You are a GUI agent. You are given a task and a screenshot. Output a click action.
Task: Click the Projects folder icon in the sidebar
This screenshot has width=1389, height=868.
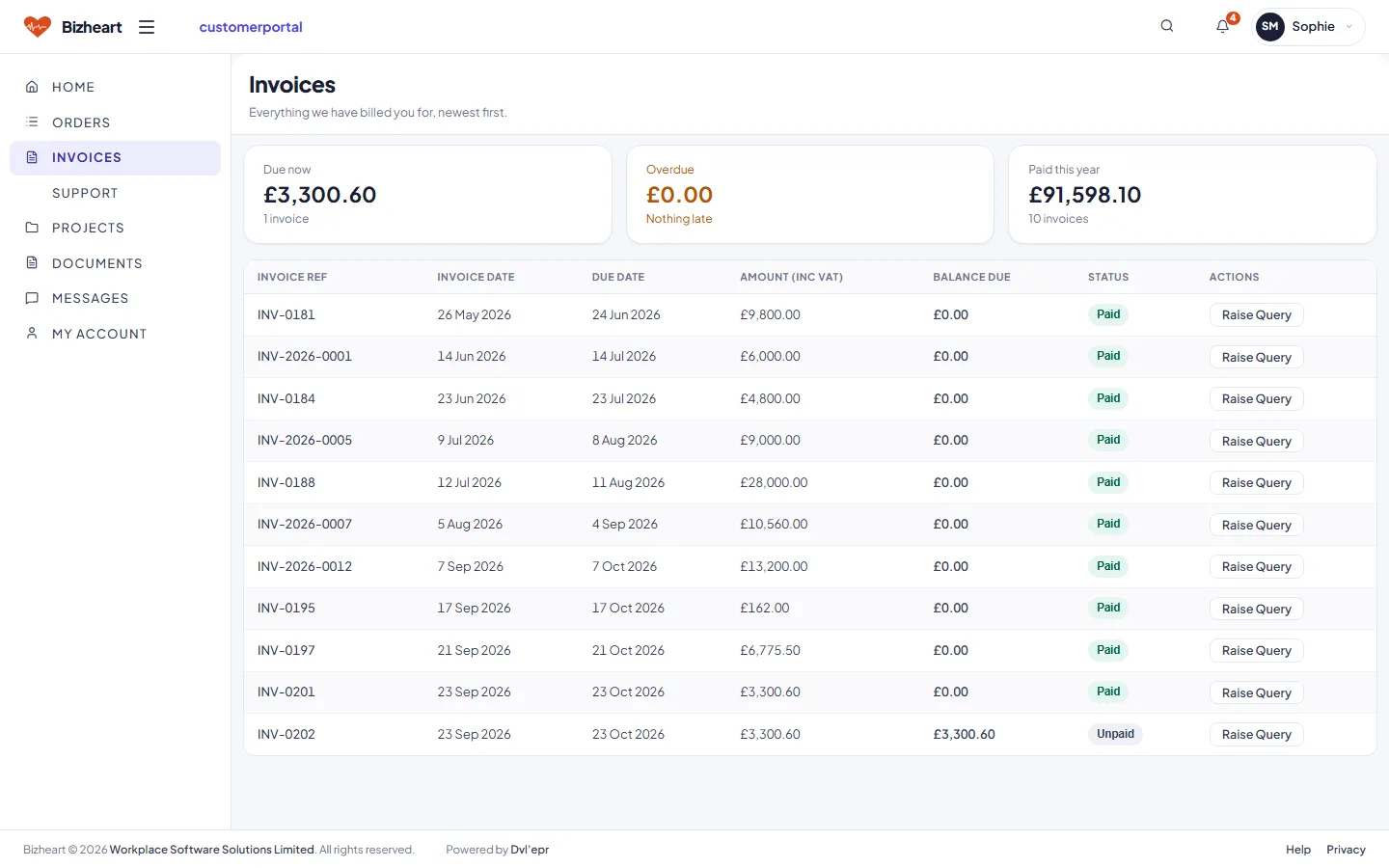click(32, 228)
